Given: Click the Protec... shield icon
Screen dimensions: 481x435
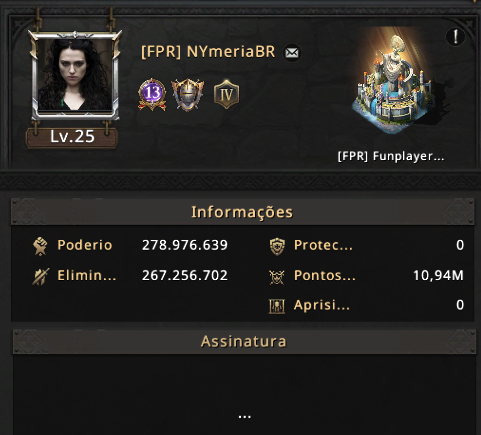Looking at the screenshot, I should (277, 246).
